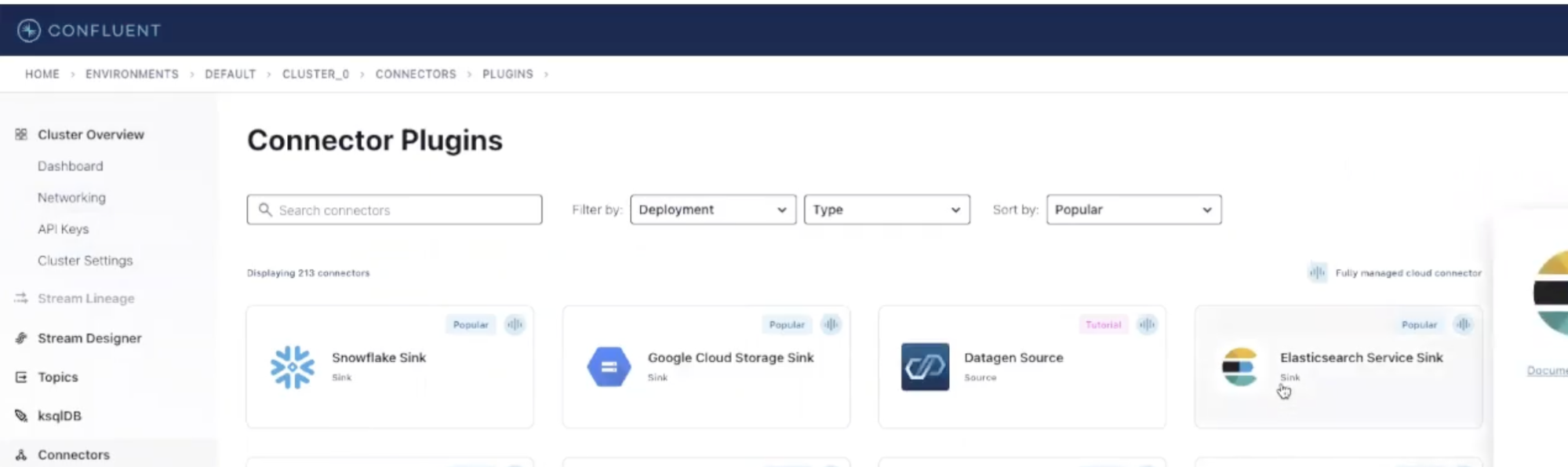Click the Connectors sidebar icon
Screen dimensions: 1568x467
(x=21, y=454)
